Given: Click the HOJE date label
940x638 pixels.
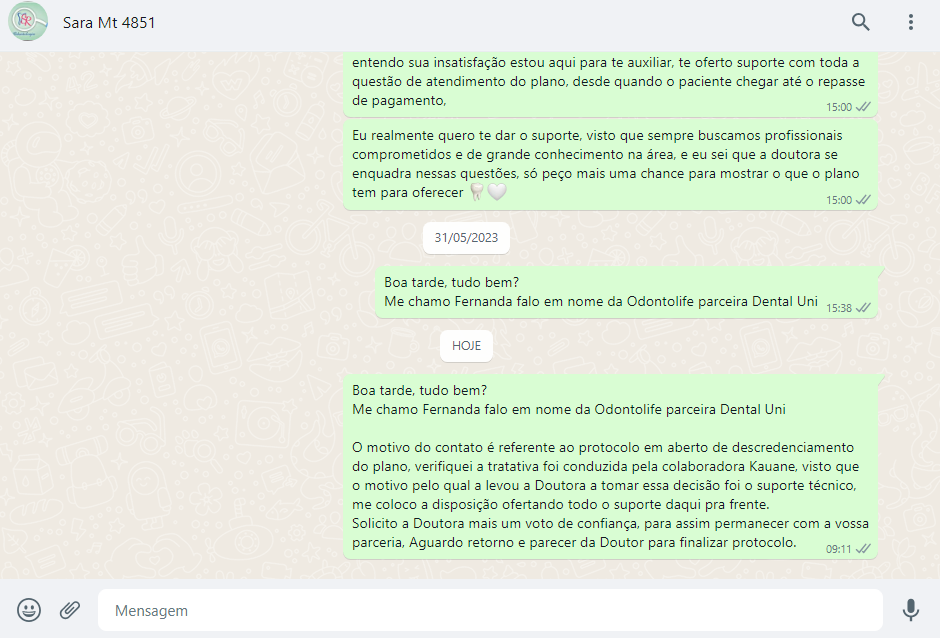Looking at the screenshot, I should click(x=466, y=346).
